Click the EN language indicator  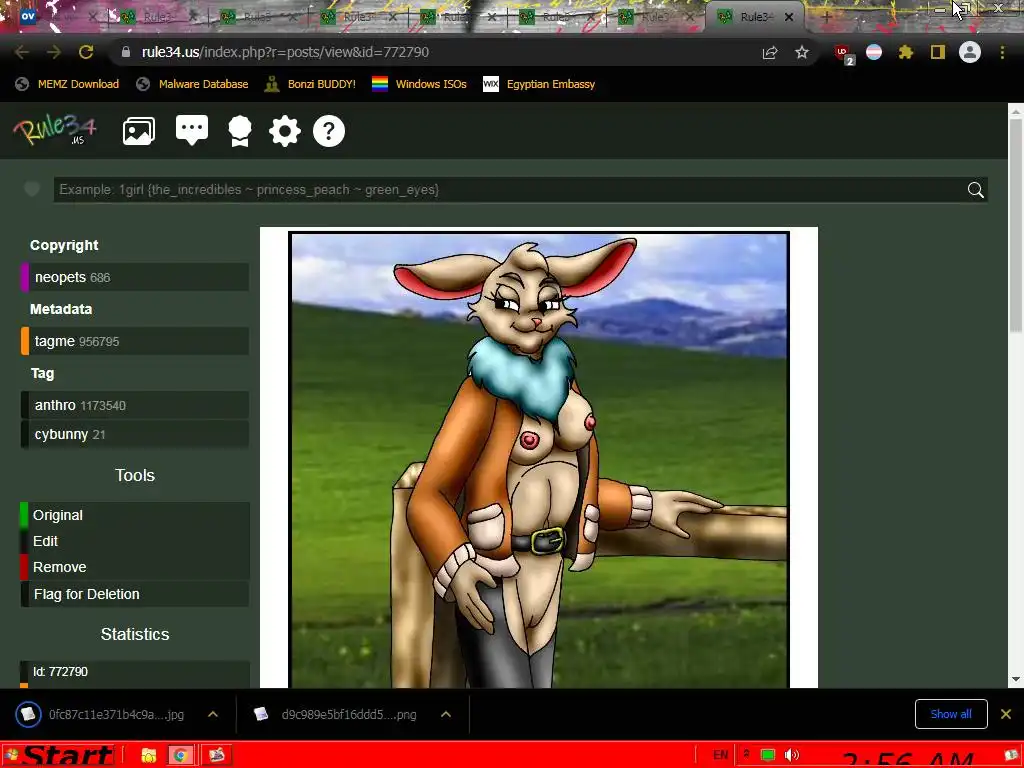click(x=720, y=755)
